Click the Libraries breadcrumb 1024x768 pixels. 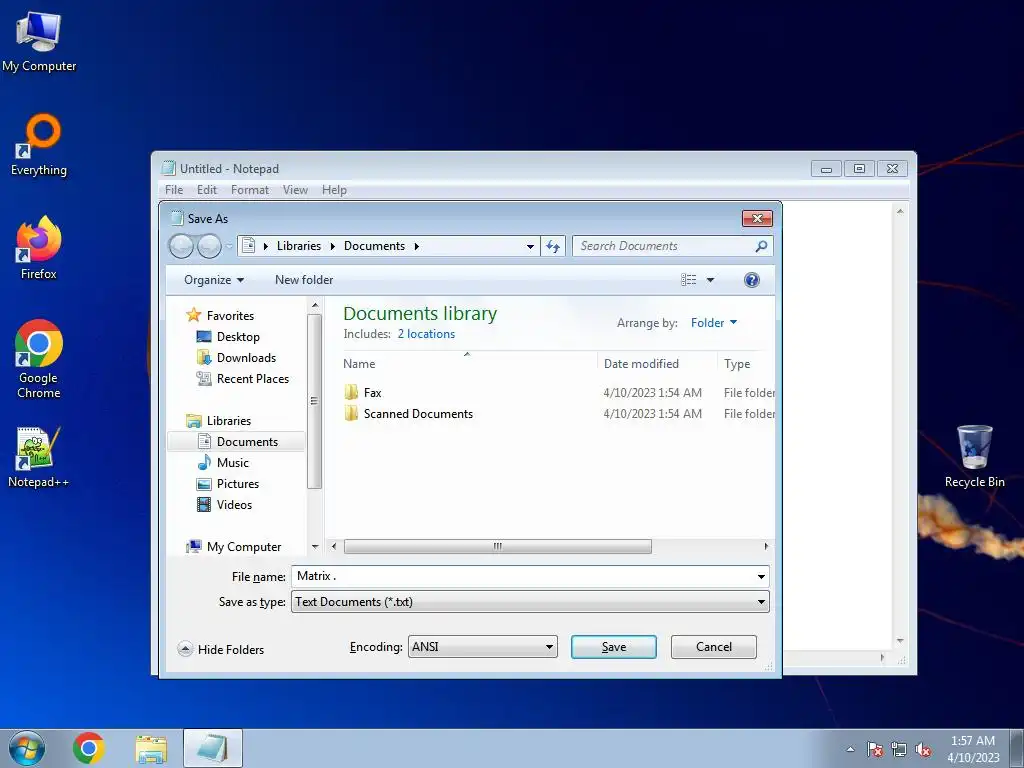[x=298, y=246]
